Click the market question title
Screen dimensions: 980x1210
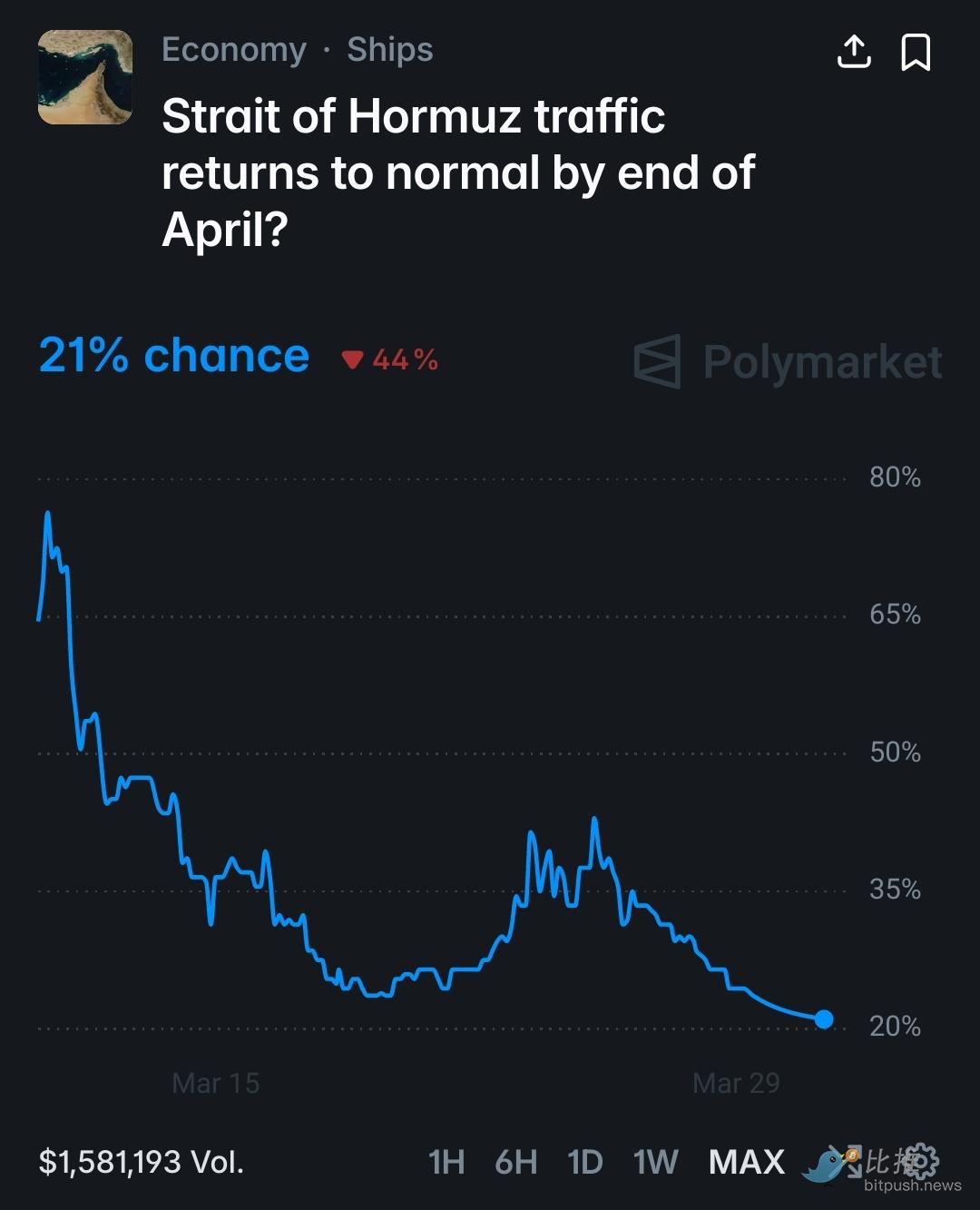(x=458, y=172)
